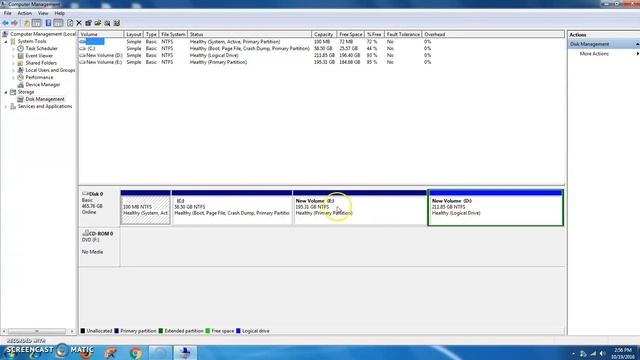Screen dimensions: 640x360
Task: Collapse Disk Management section in Actions pane
Action: tap(637, 44)
